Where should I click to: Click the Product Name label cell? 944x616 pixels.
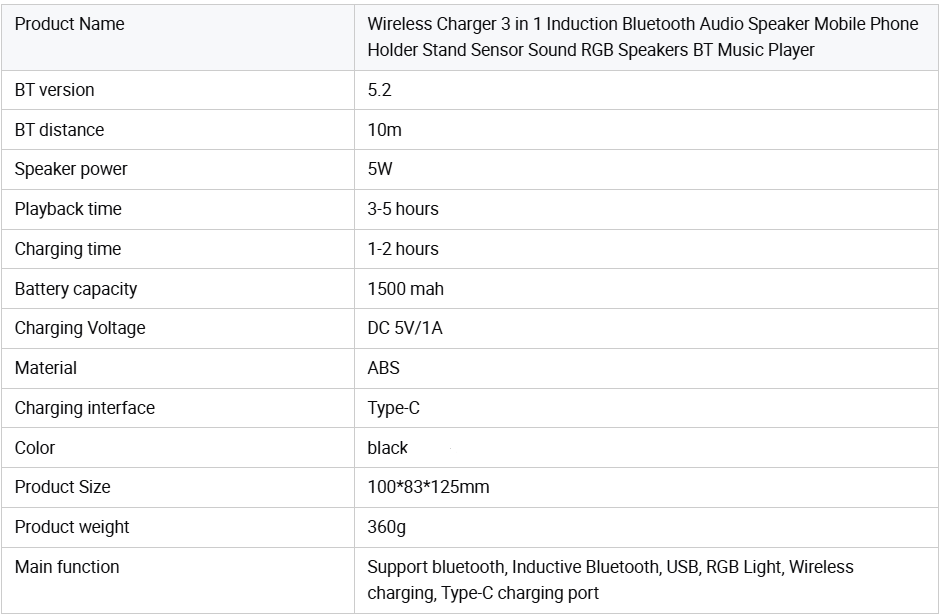[70, 24]
